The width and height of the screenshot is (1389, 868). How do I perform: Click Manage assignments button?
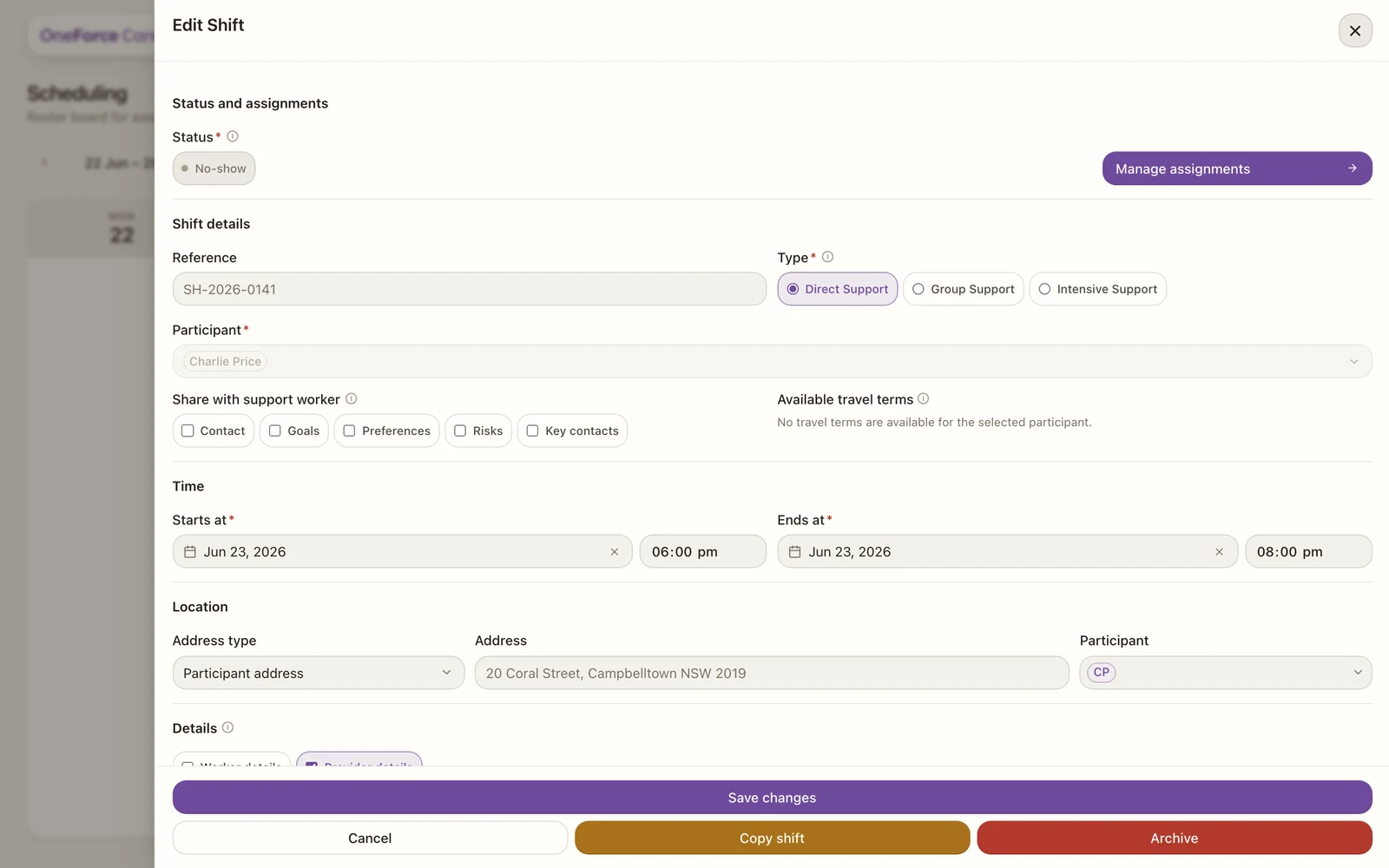coord(1237,168)
